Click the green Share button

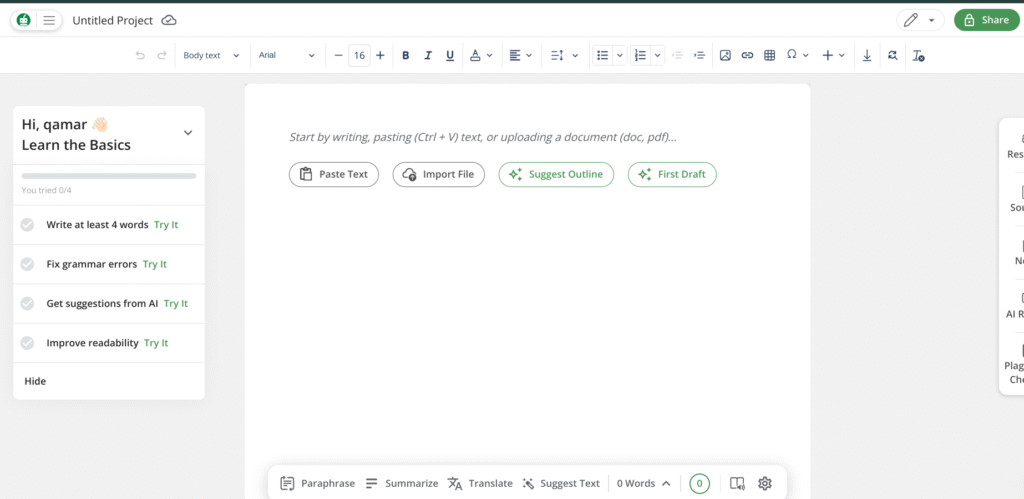(x=986, y=20)
